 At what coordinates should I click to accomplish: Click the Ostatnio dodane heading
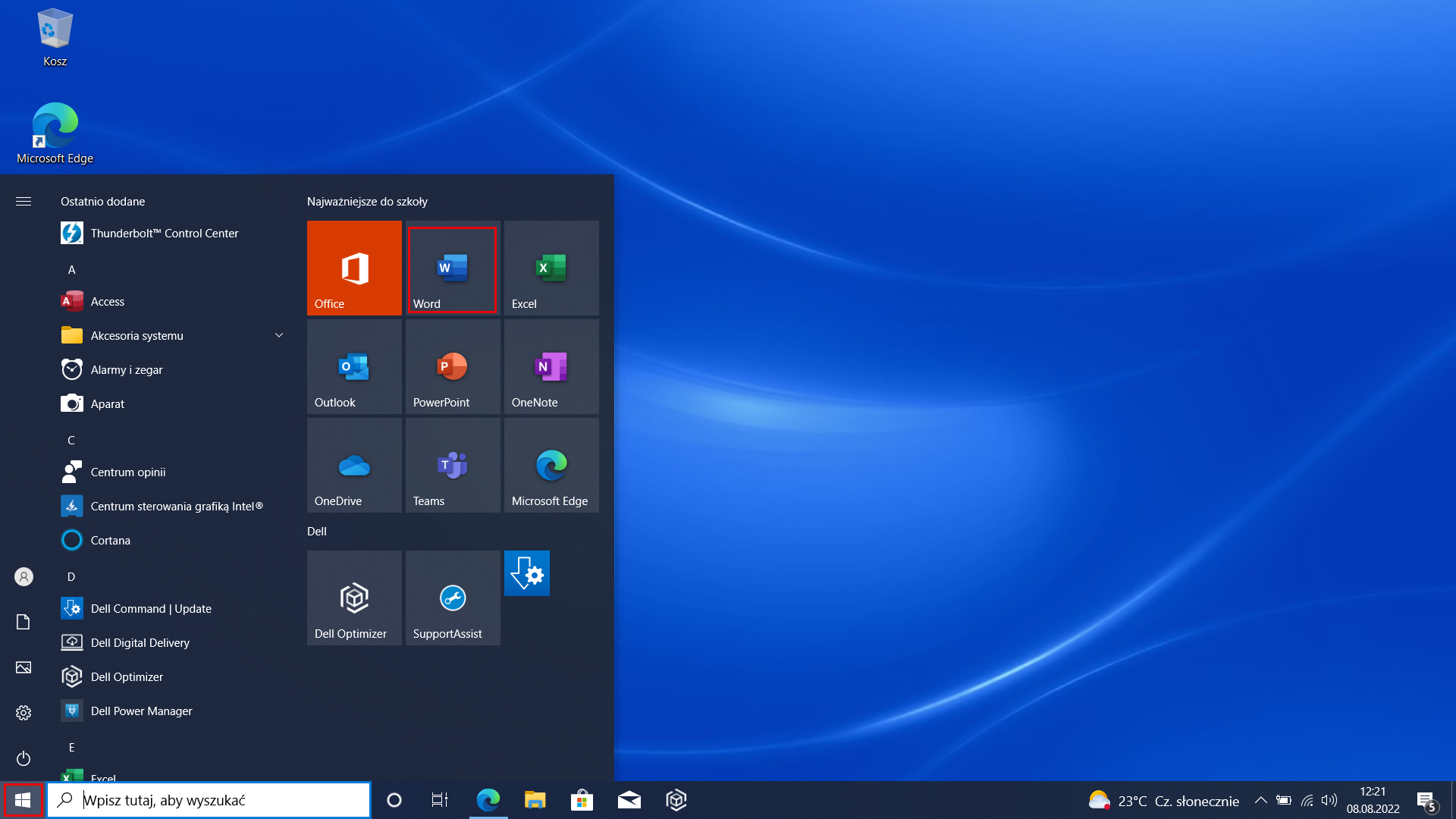coord(103,201)
